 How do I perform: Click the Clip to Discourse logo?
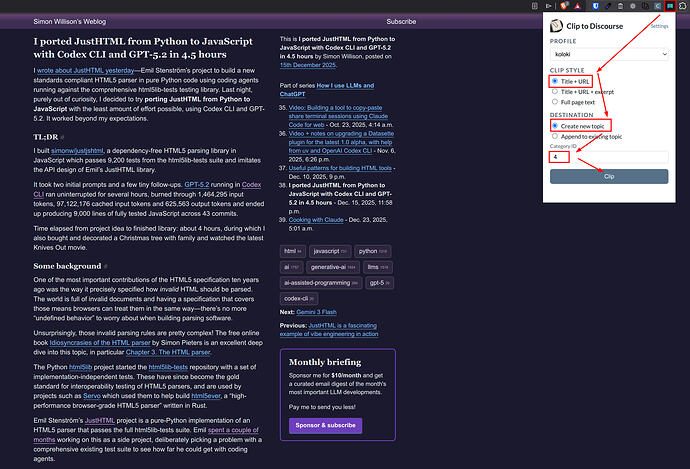coord(556,26)
